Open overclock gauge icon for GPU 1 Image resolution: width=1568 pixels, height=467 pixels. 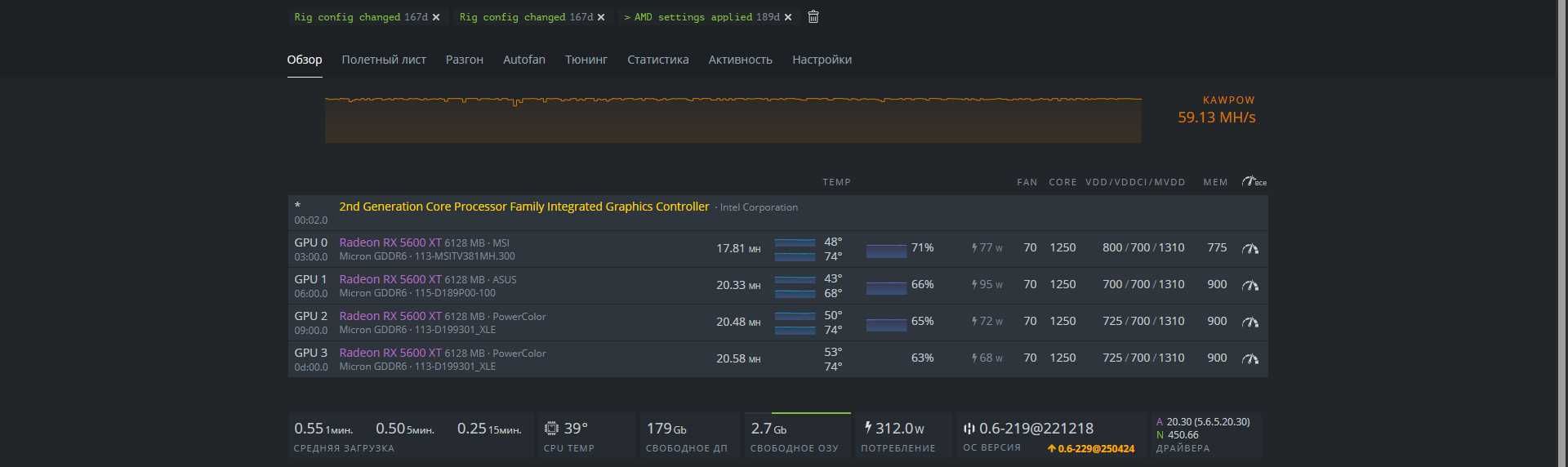click(1250, 285)
